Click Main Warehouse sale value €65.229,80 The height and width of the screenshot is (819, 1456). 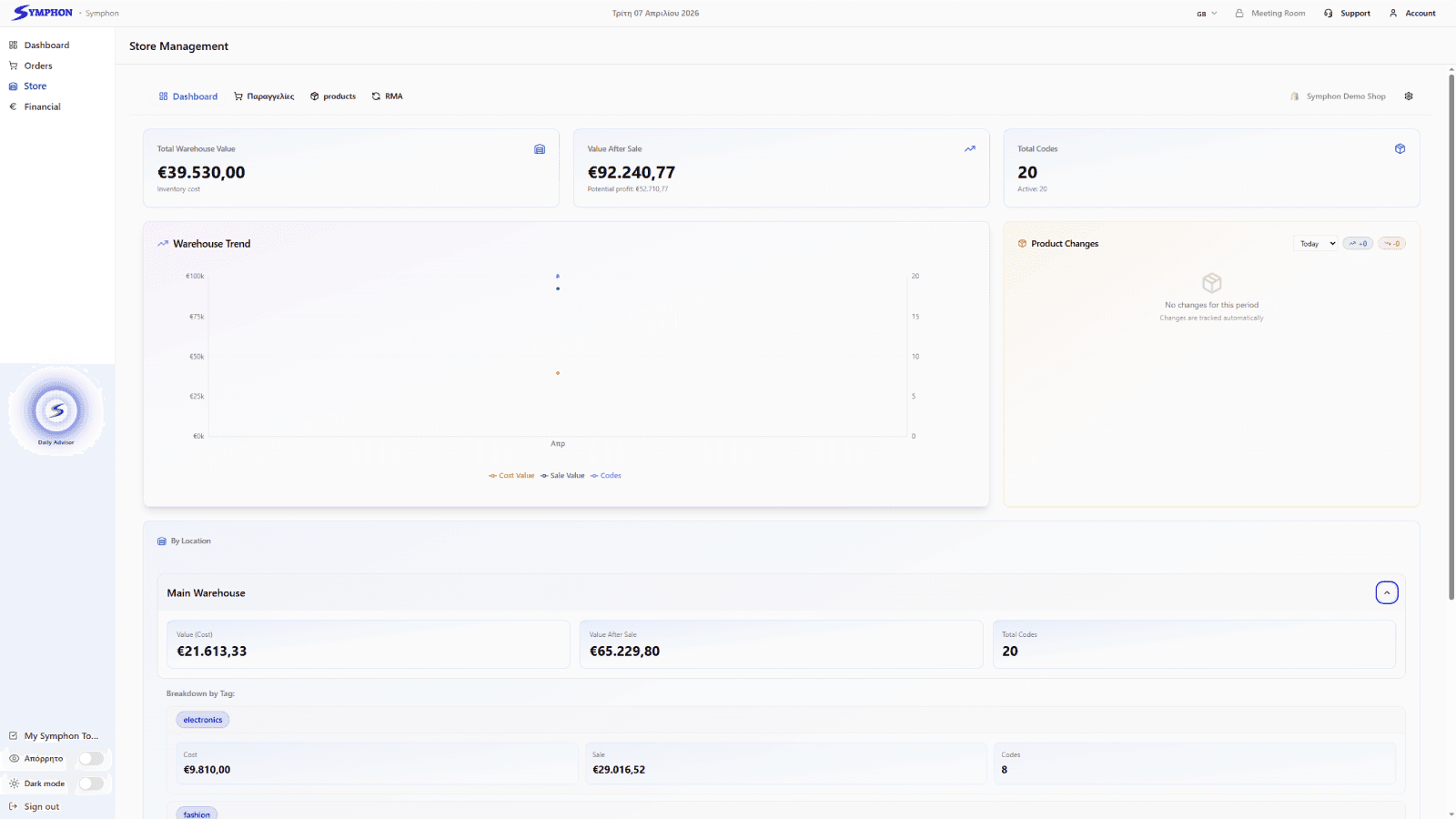click(x=624, y=652)
